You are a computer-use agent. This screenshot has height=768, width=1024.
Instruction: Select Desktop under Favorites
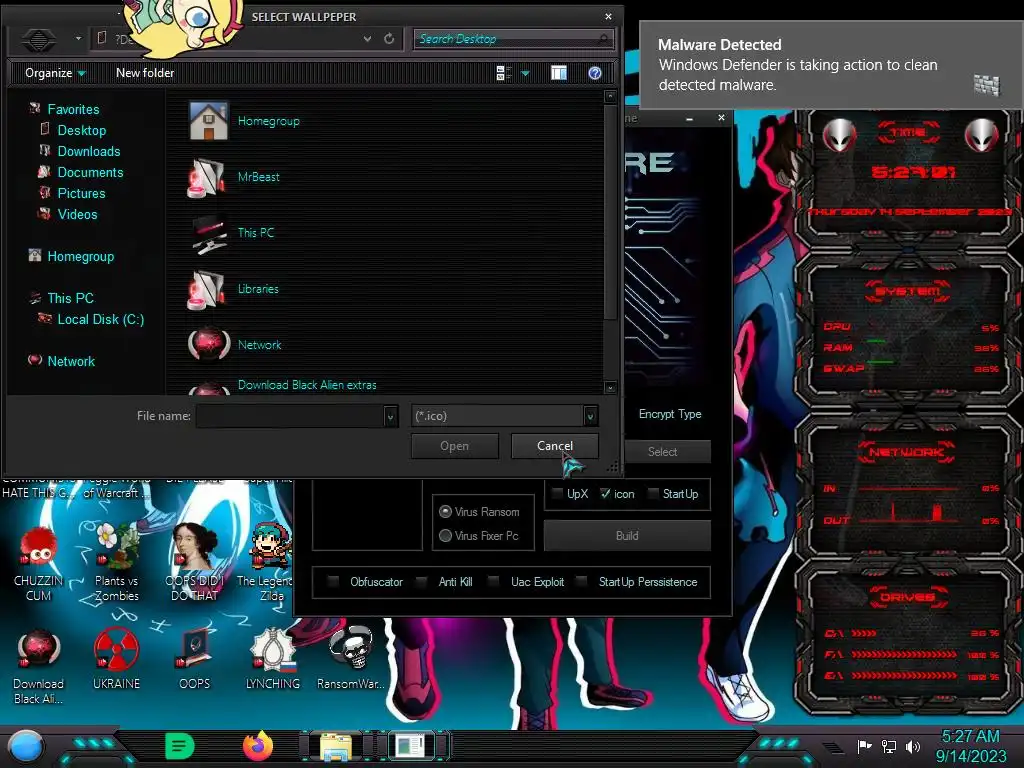(82, 131)
